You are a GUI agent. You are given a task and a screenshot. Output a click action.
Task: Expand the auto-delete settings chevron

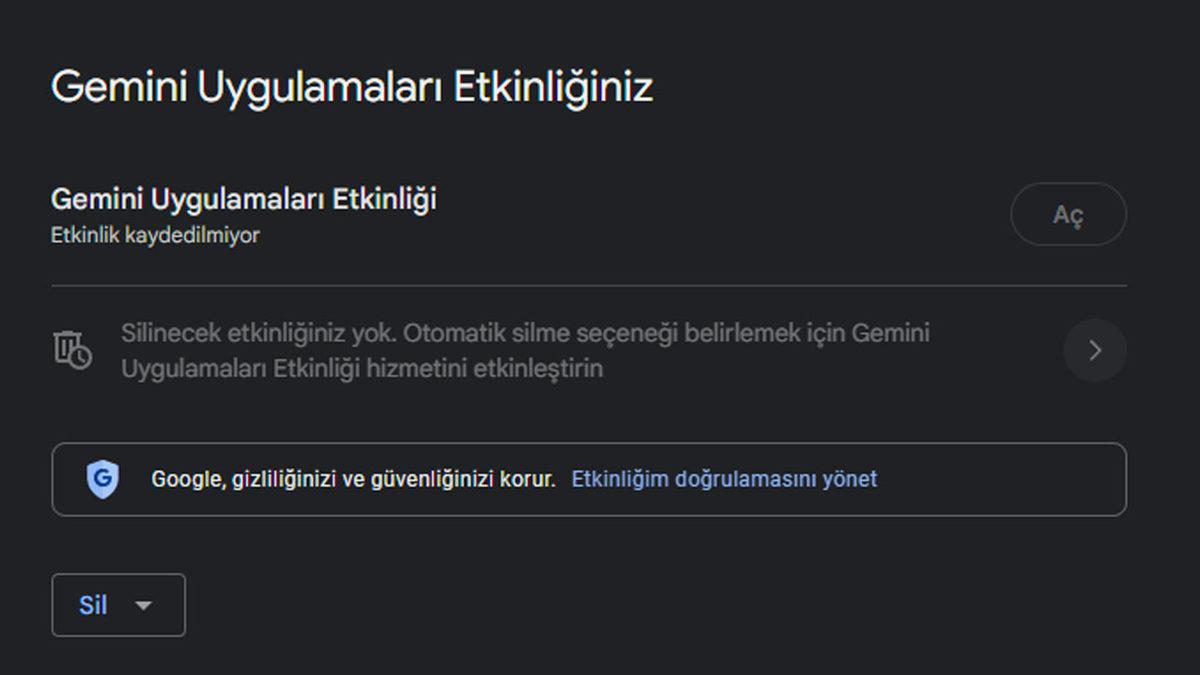point(1095,350)
